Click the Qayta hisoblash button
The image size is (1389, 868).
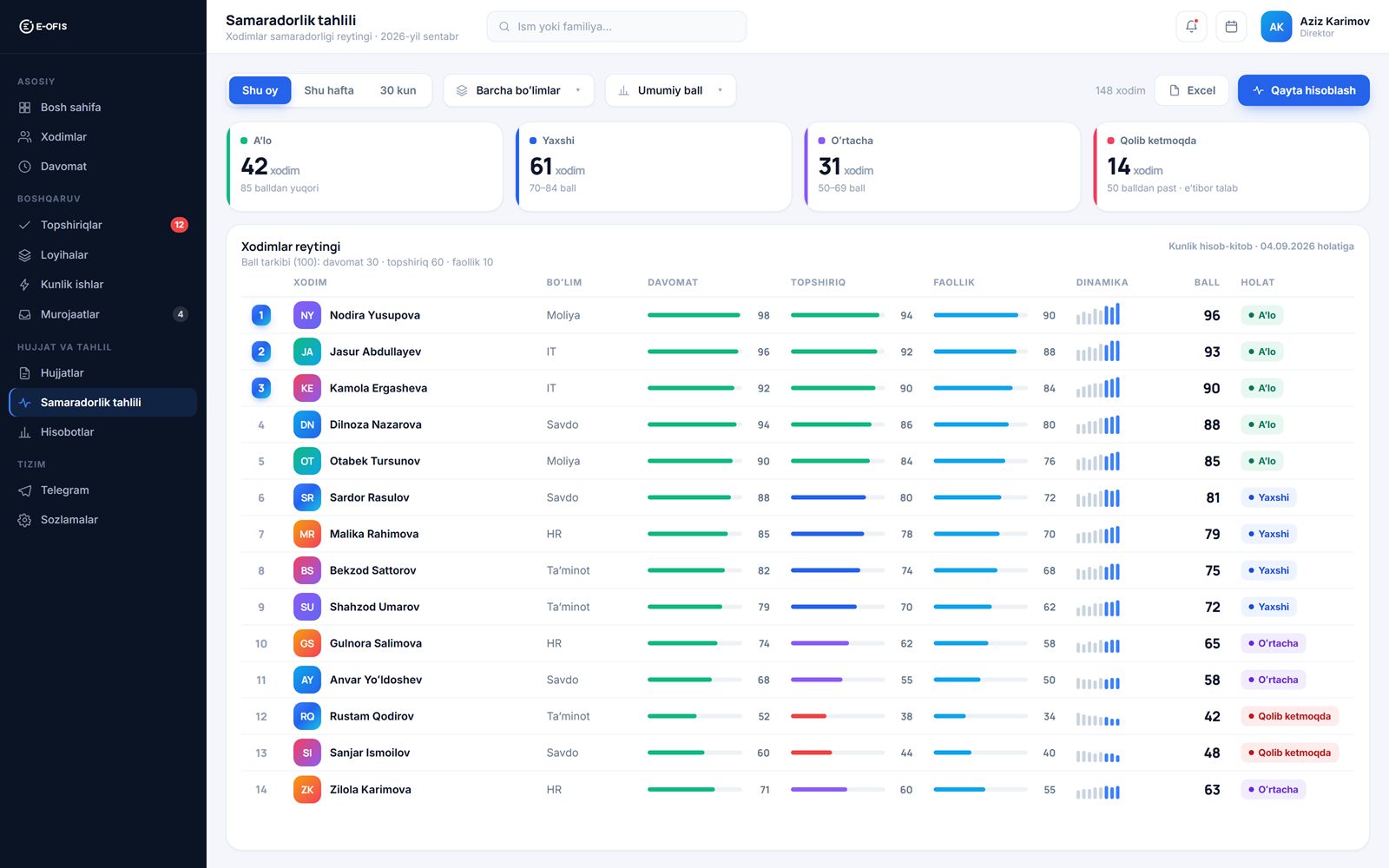click(x=1304, y=90)
